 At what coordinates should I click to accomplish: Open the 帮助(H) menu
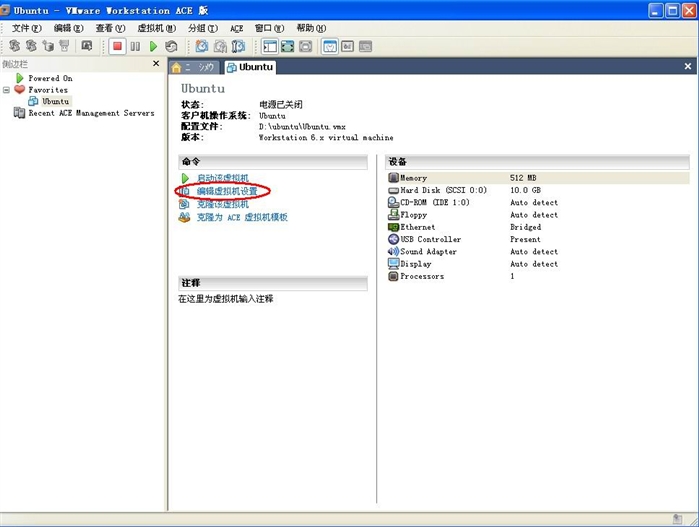coord(311,29)
